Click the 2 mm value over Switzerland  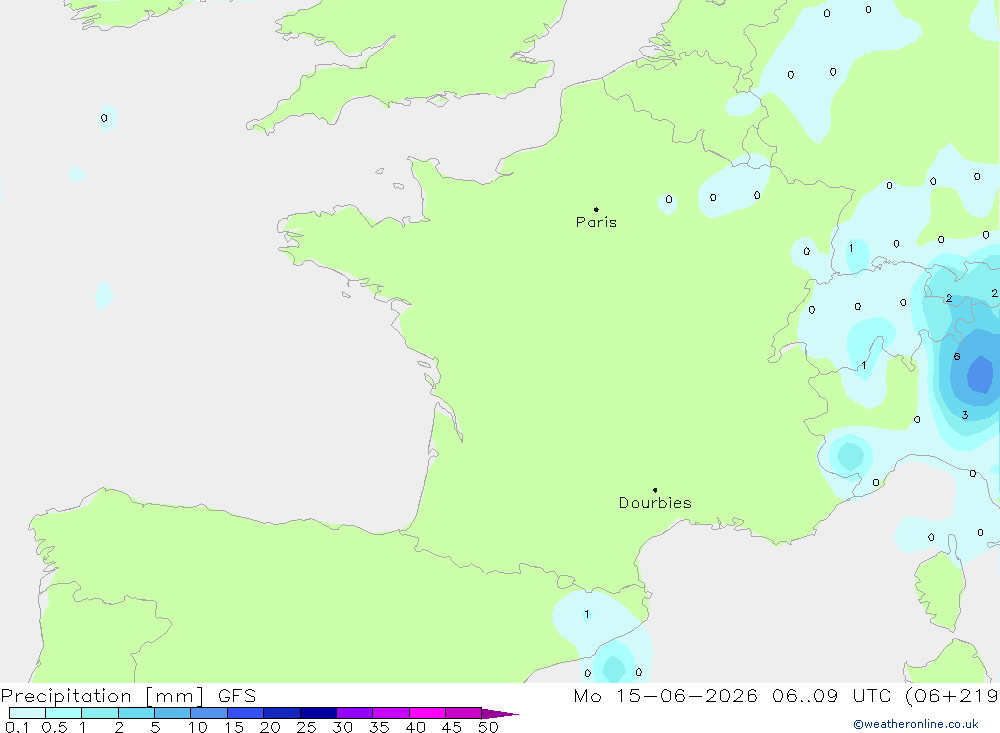[x=949, y=298]
